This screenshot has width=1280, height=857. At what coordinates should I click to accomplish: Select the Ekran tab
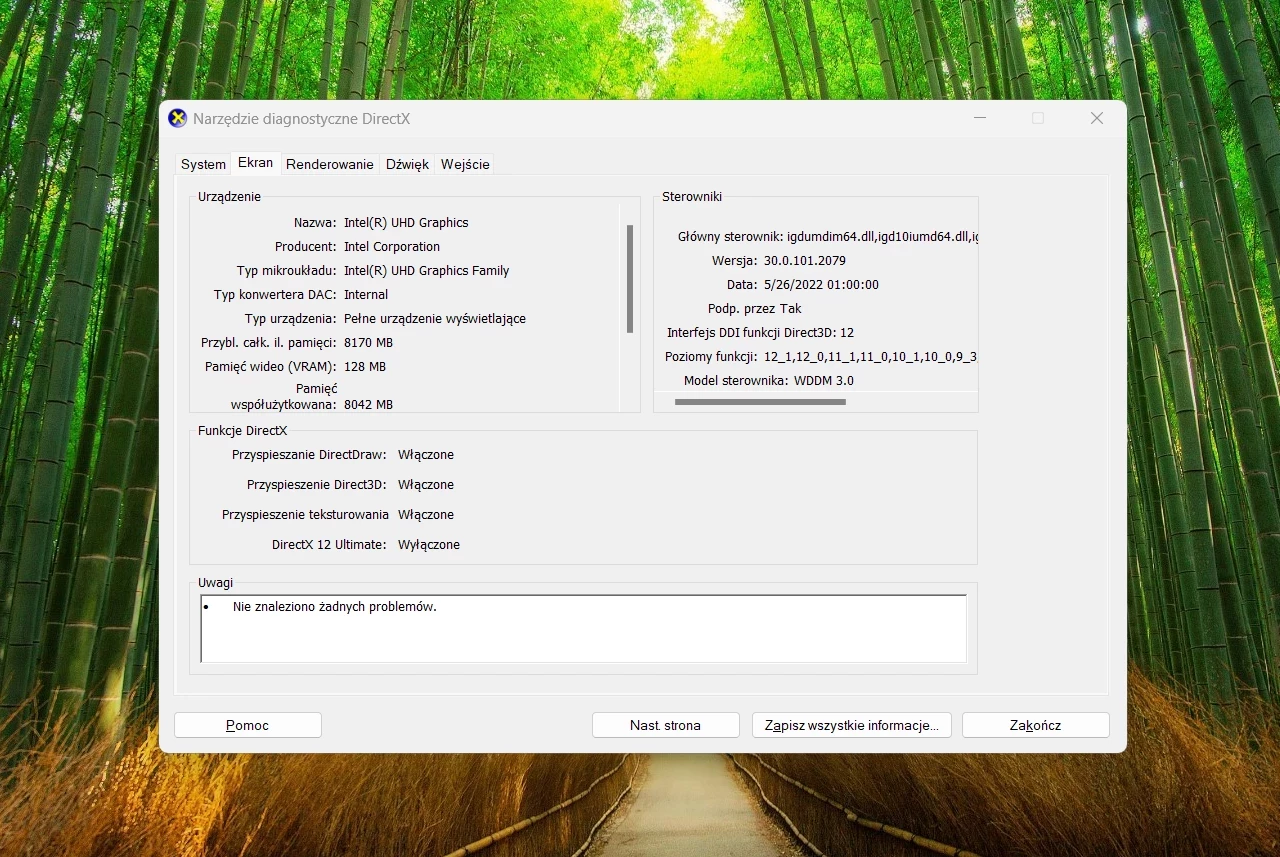coord(255,163)
